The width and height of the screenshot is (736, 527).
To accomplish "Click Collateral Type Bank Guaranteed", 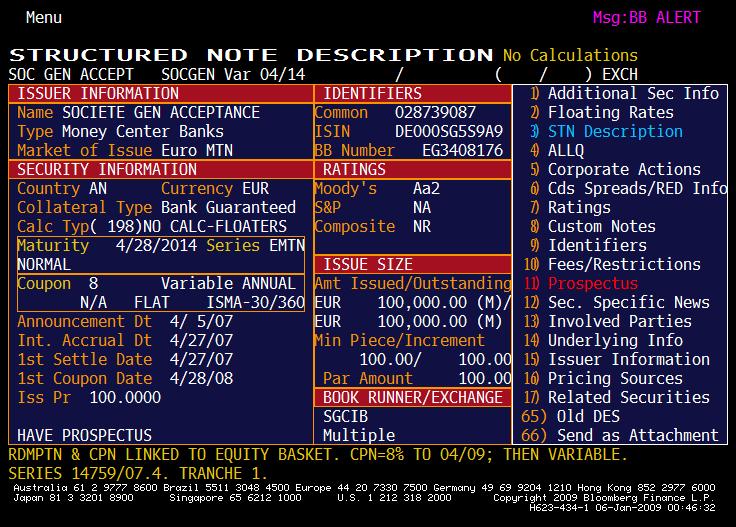I will point(229,207).
